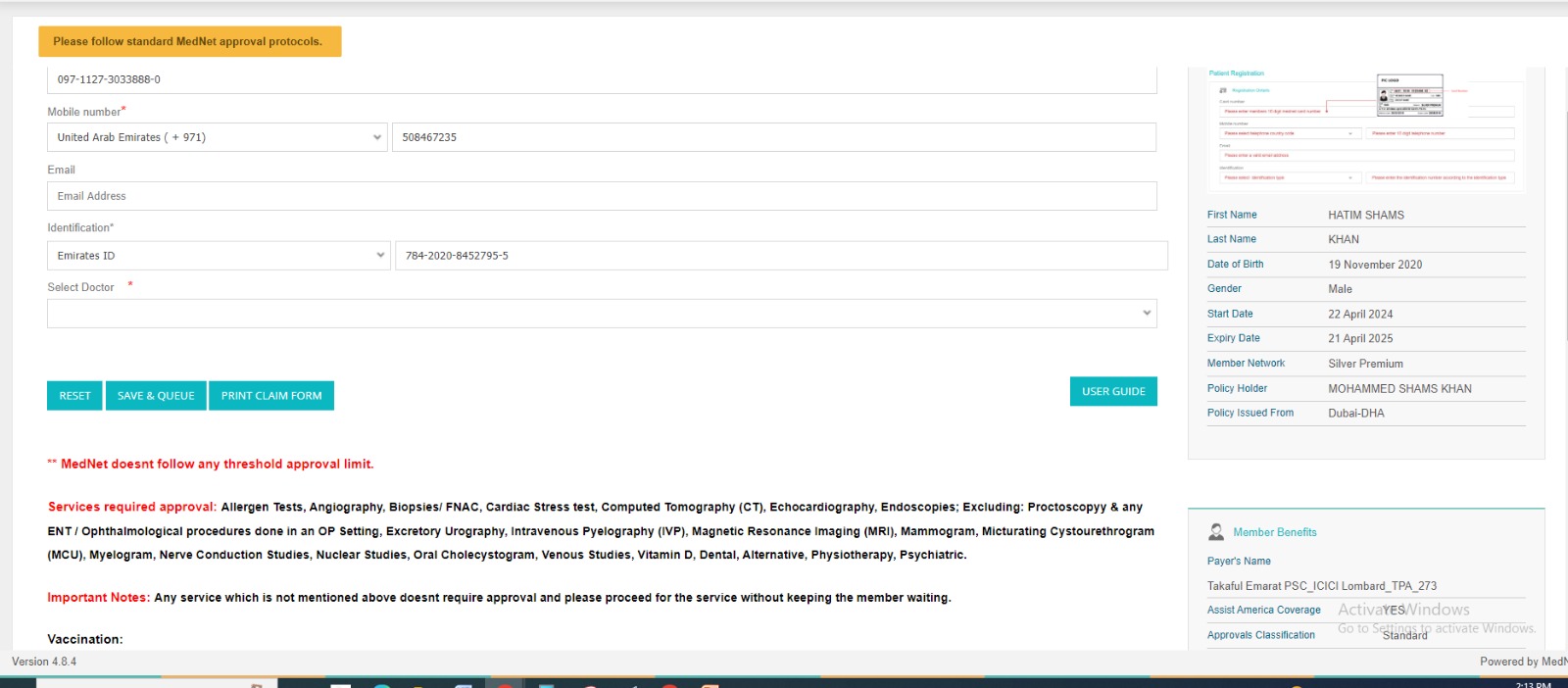
Task: Click the Patient Registration guide thumbnail
Action: [x=1366, y=128]
